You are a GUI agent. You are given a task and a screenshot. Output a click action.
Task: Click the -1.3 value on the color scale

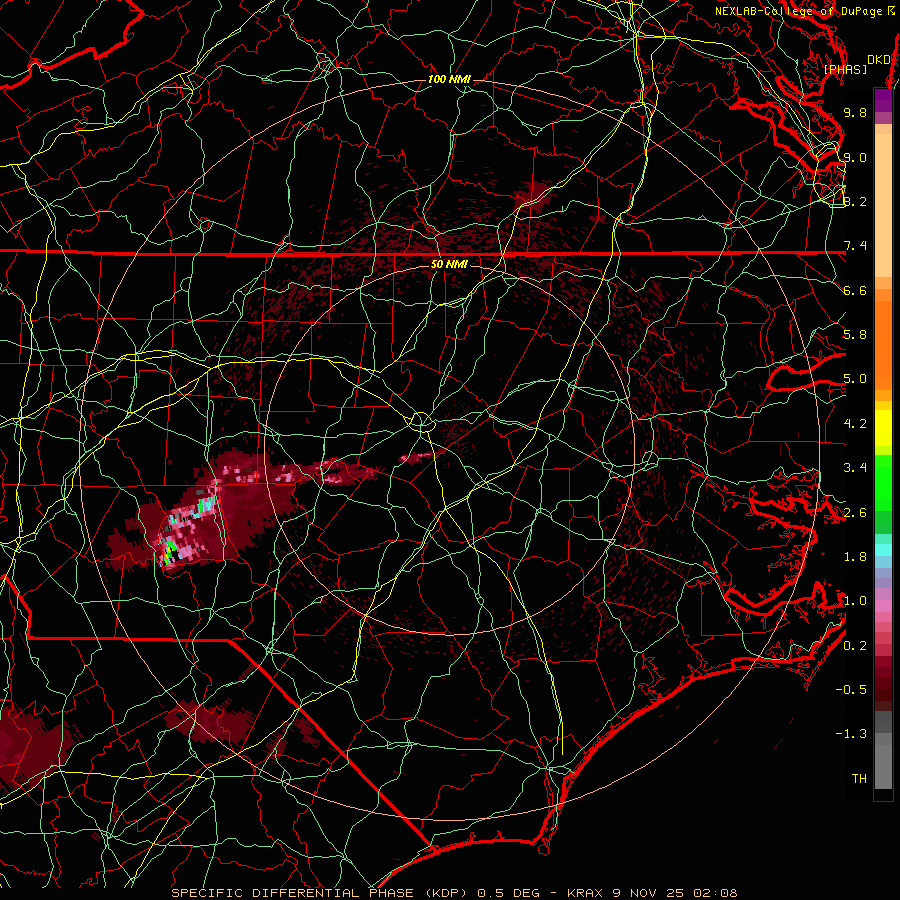851,734
